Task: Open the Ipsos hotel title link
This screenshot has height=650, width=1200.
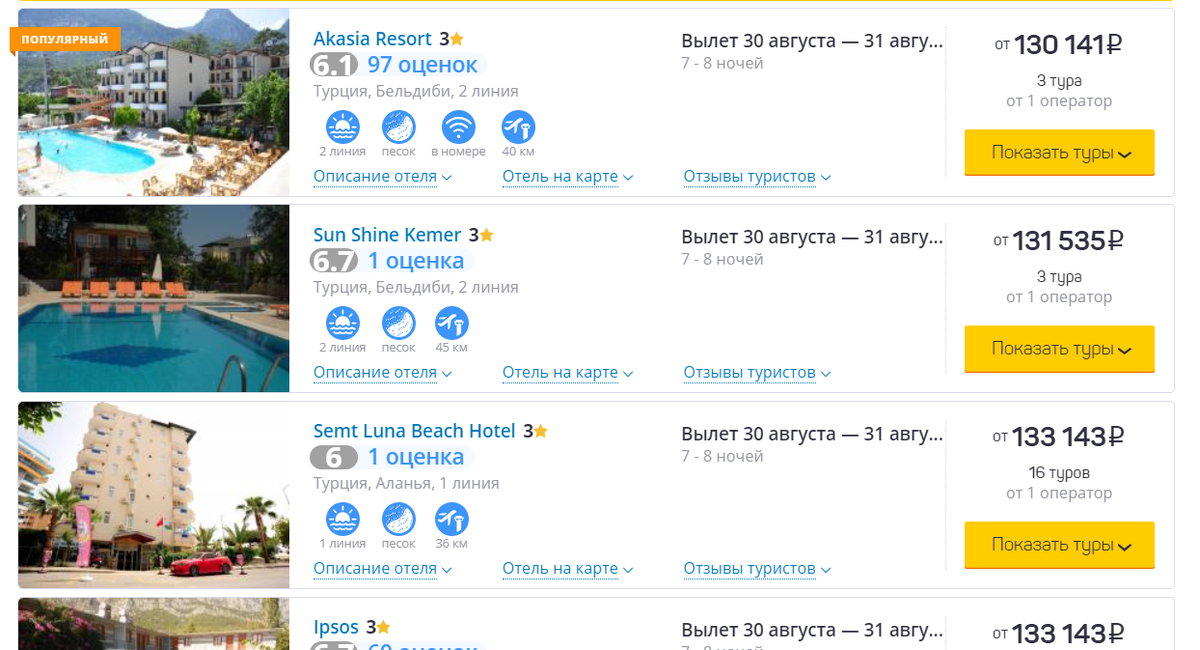Action: [336, 628]
